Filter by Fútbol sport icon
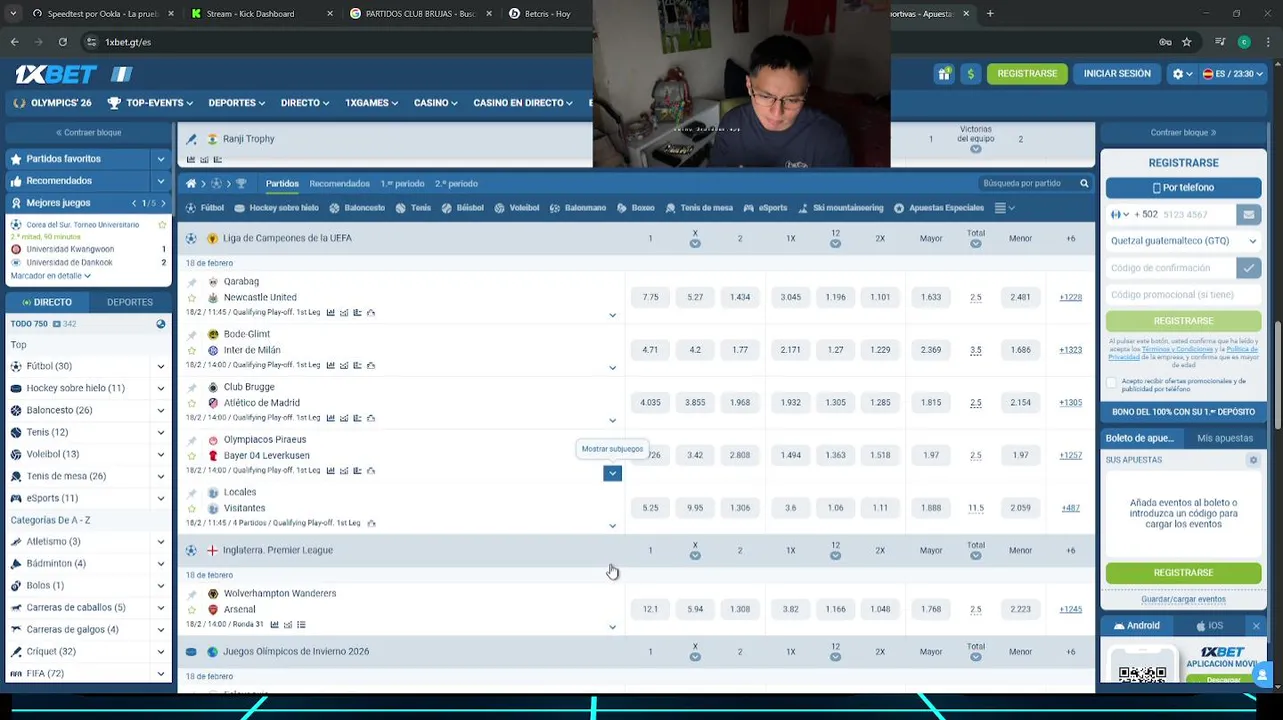Viewport: 1283px width, 720px height. [191, 208]
